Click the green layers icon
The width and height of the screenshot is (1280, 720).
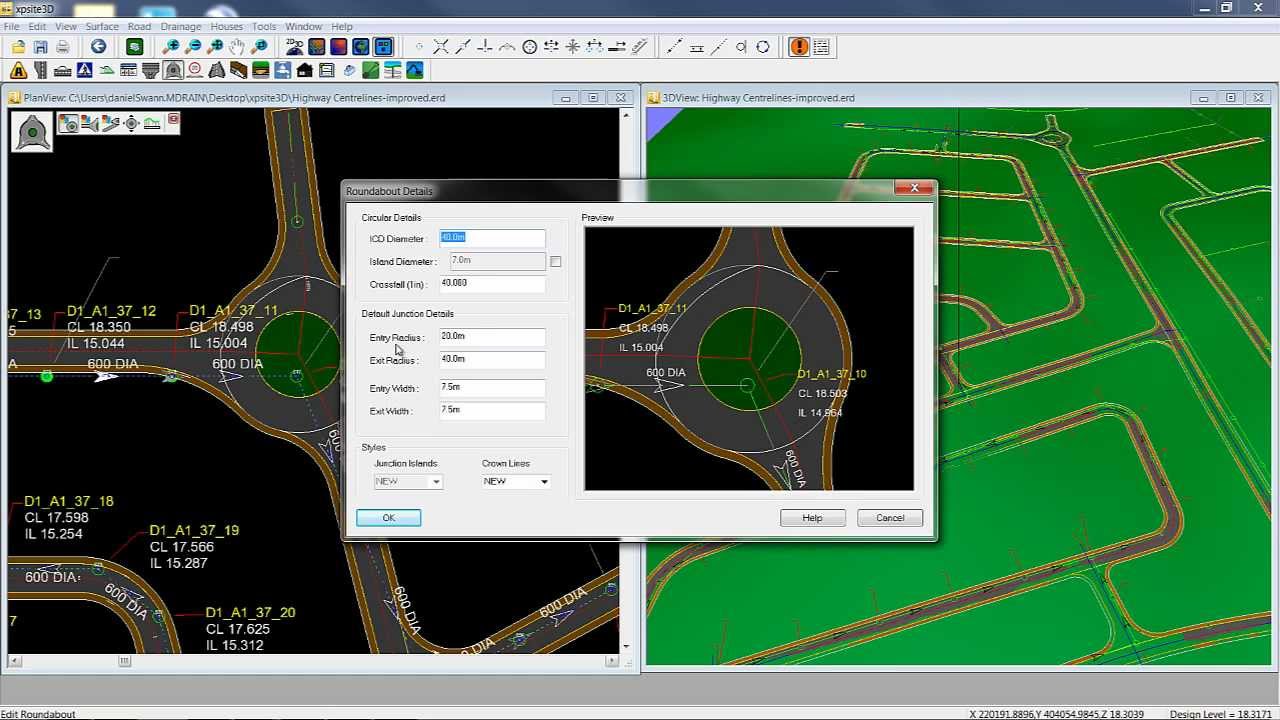click(x=134, y=47)
